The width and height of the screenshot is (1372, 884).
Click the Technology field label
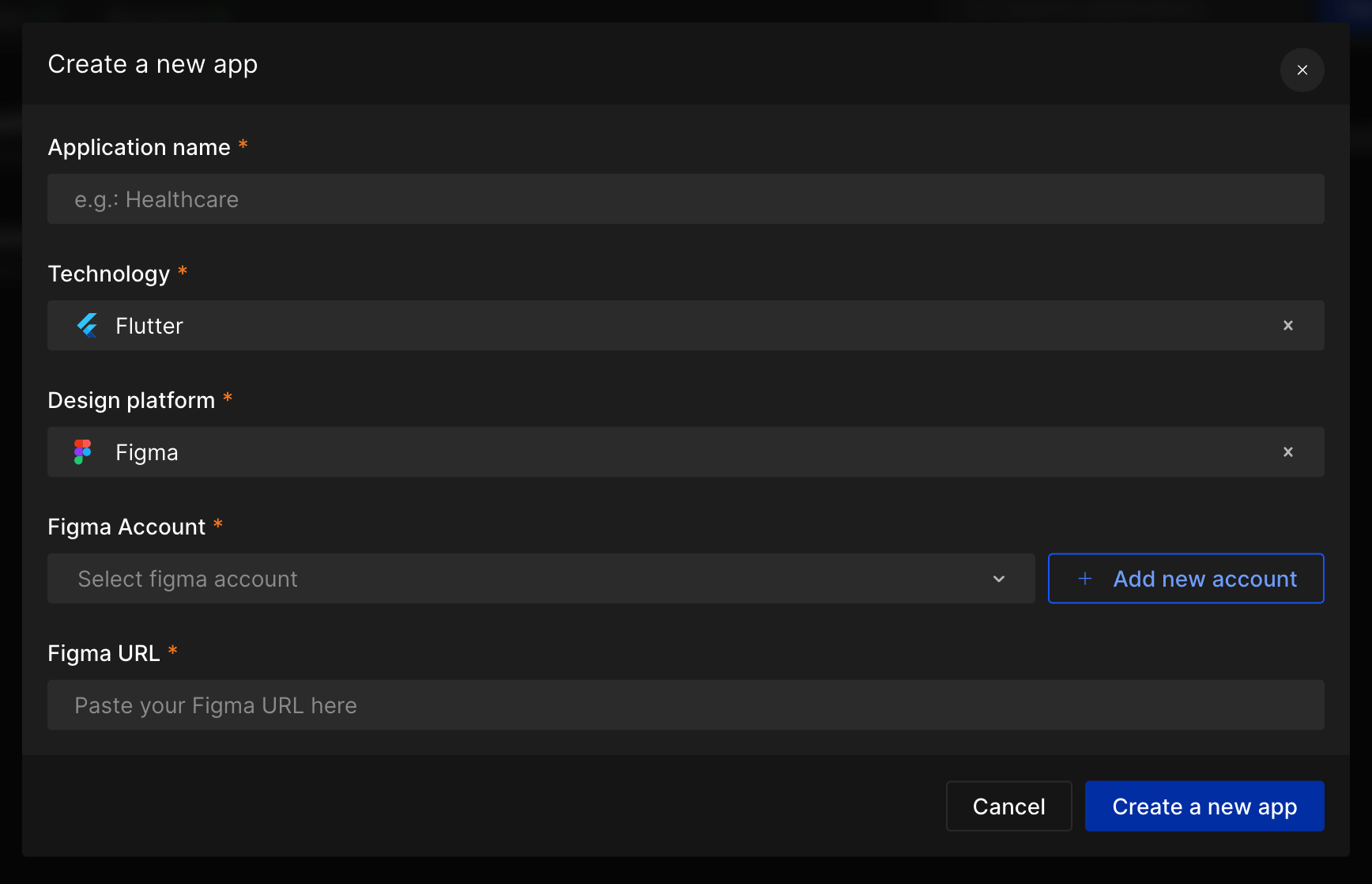tap(109, 274)
